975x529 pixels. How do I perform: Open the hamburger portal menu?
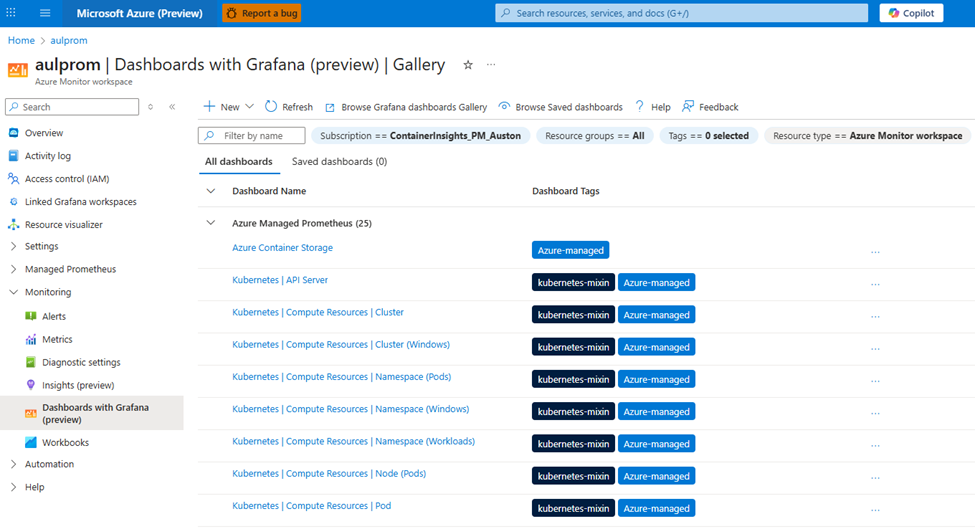coord(45,12)
